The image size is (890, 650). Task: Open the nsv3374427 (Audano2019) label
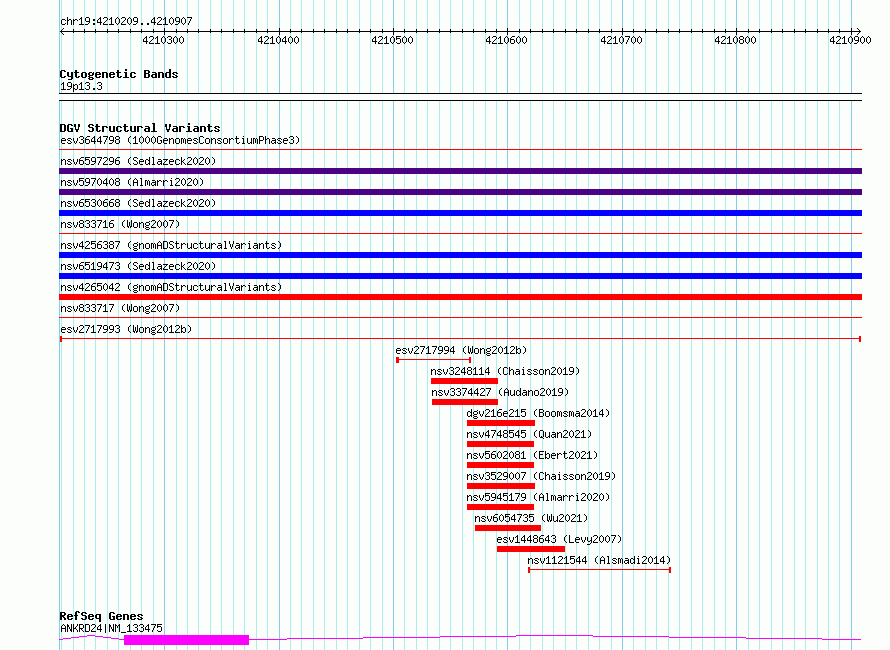pyautogui.click(x=500, y=392)
